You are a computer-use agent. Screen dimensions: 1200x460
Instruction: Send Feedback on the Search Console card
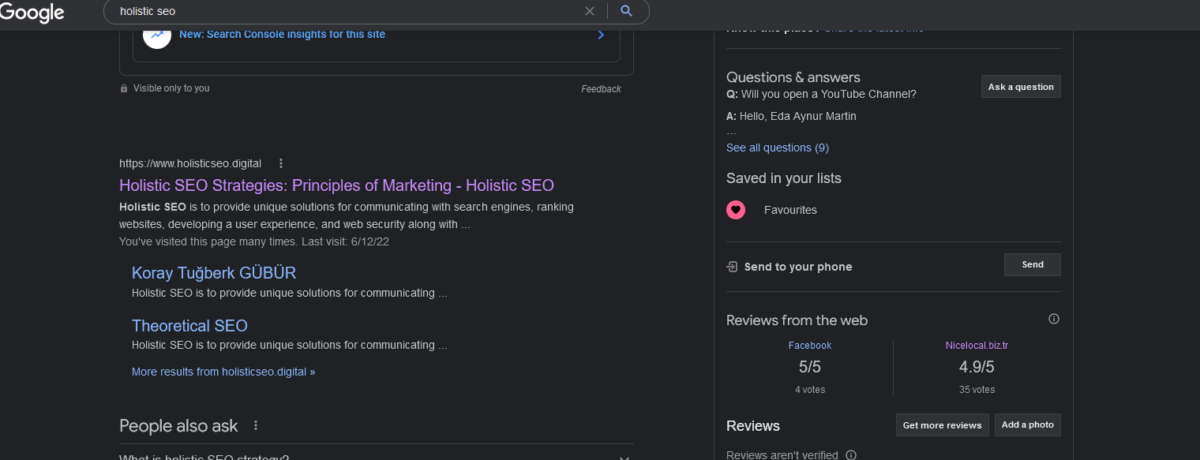point(601,89)
